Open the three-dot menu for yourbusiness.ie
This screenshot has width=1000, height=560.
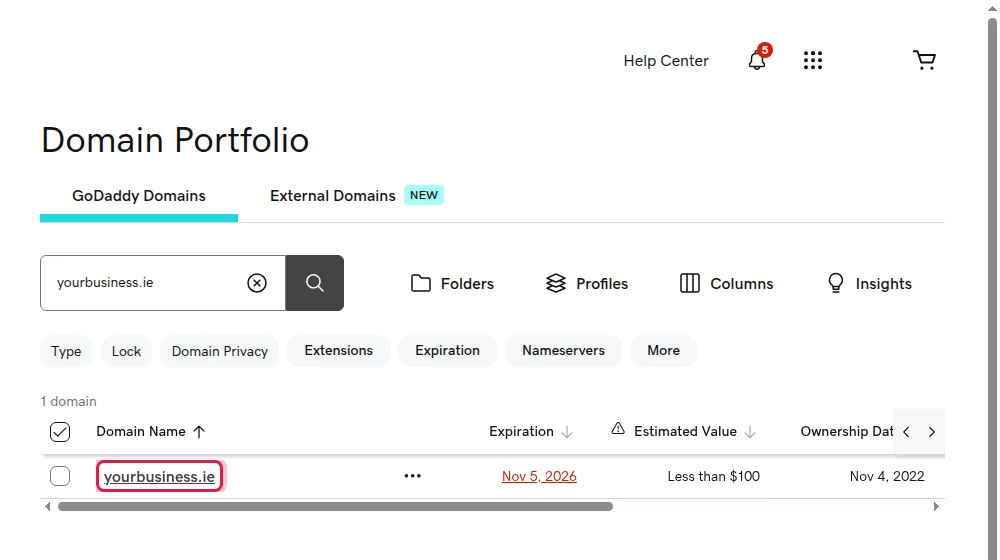(x=413, y=476)
